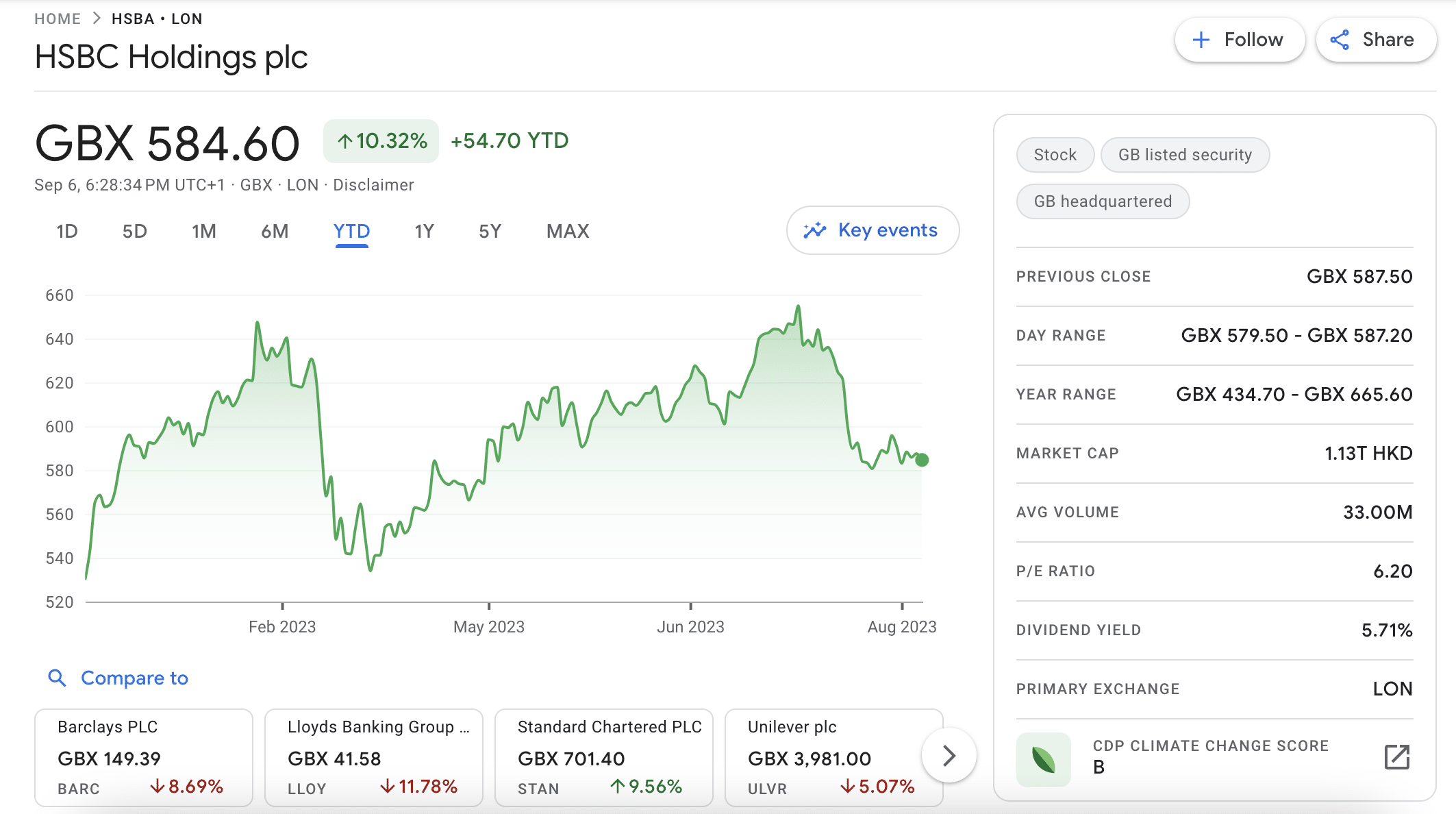Screen dimensions: 1456x814
Task: Click the 33.00M average volume value
Action: [x=1378, y=513]
